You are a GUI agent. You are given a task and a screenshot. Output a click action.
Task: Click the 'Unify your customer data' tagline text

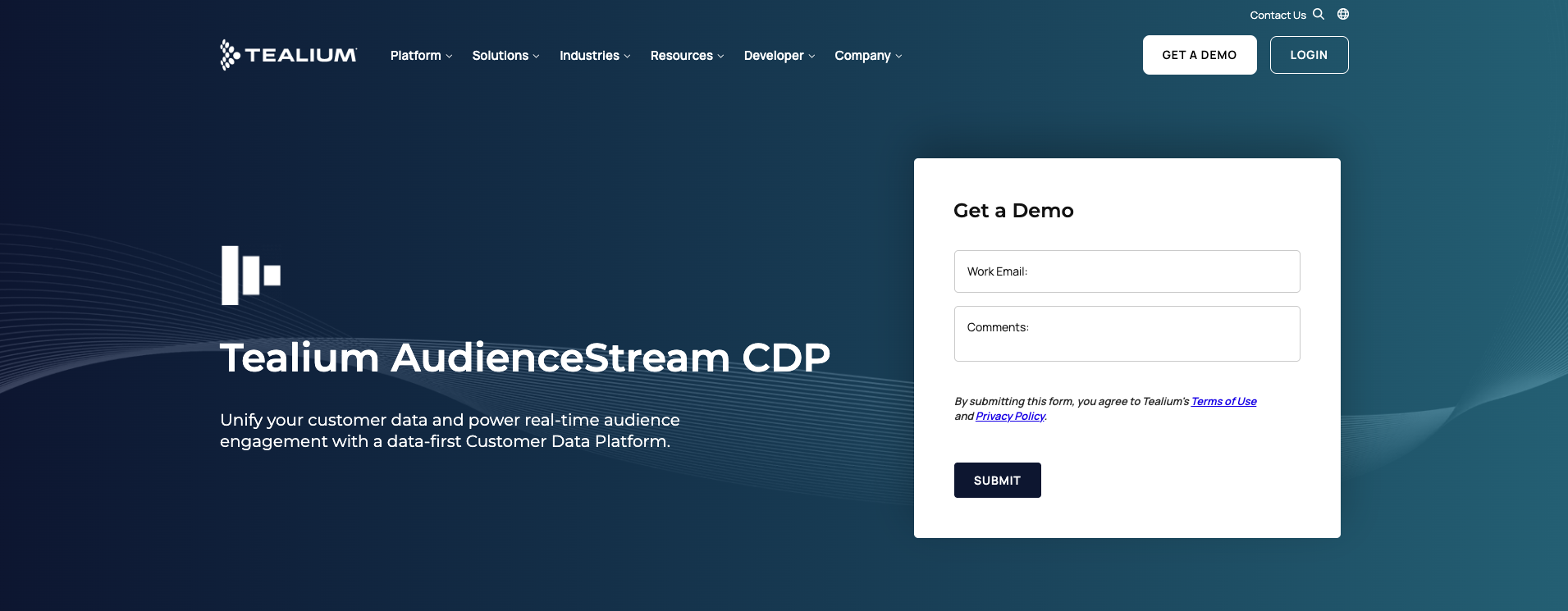[x=450, y=431]
